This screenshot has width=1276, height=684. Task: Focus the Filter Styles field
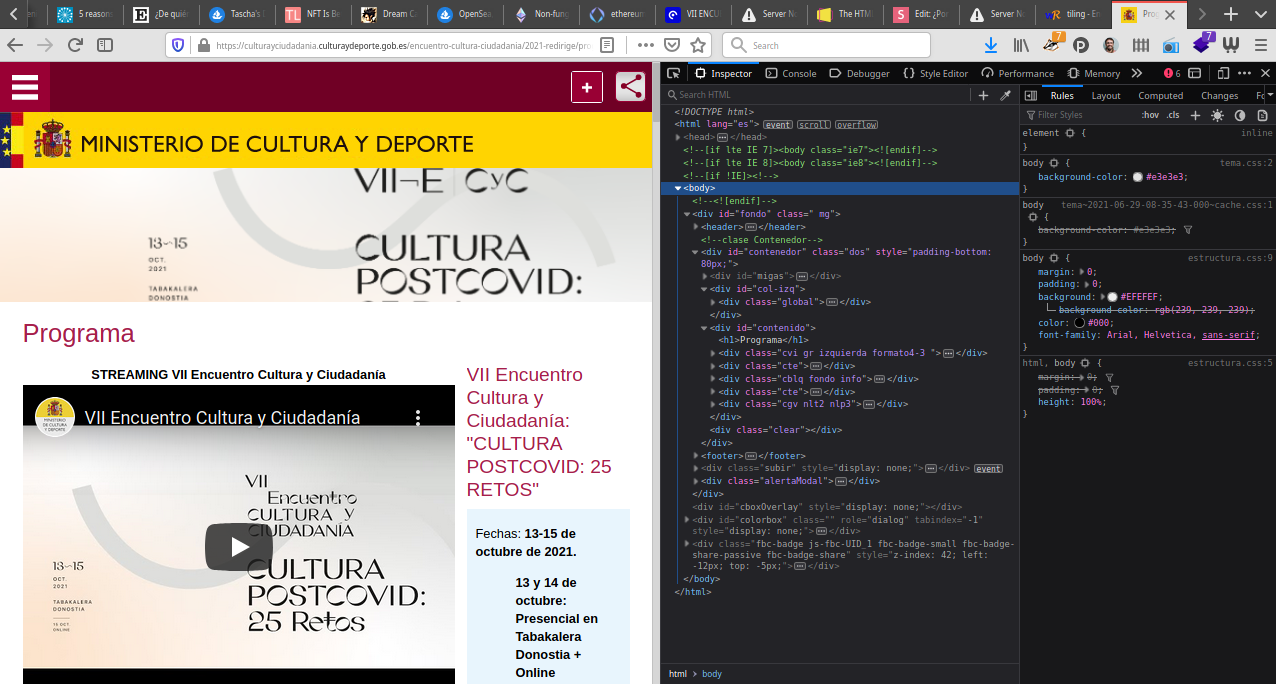1080,115
